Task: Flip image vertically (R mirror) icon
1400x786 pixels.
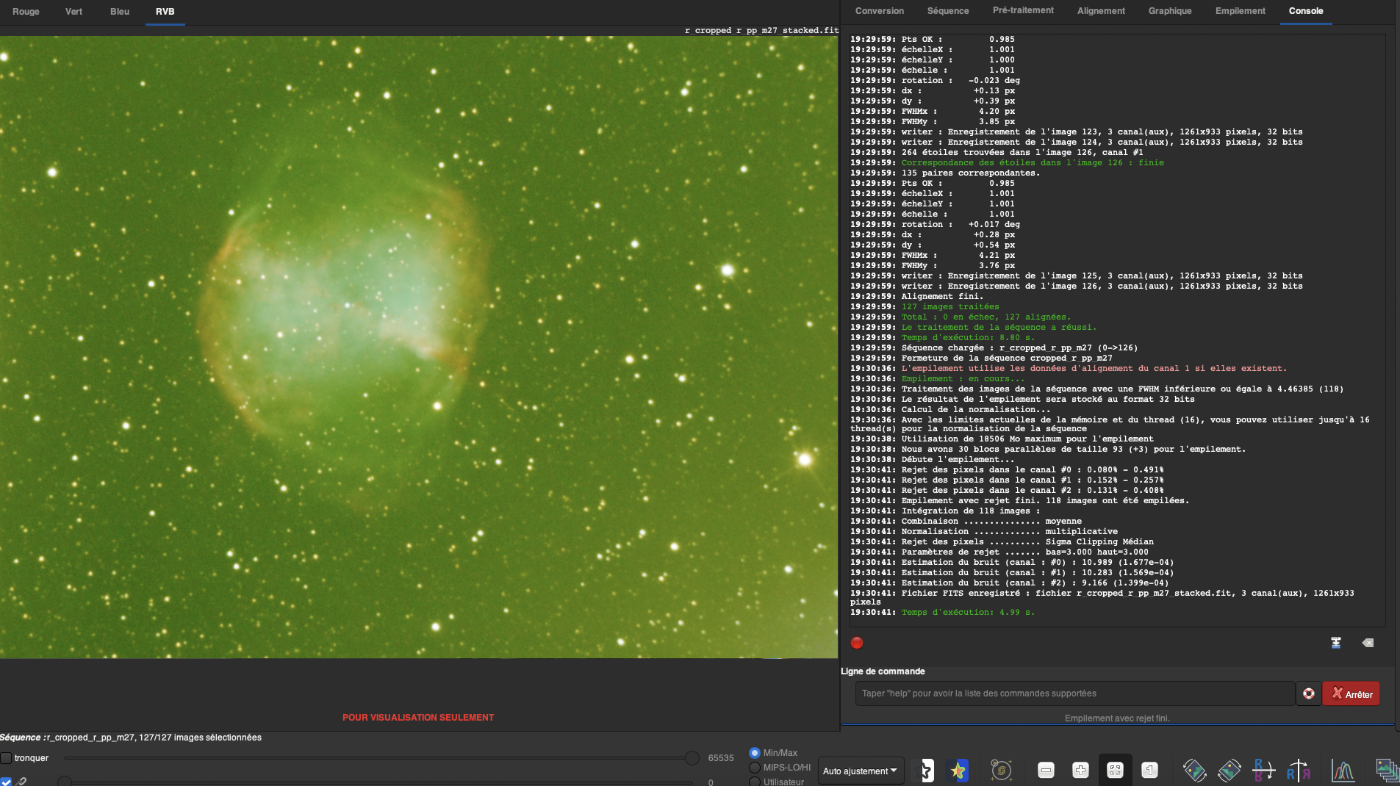Action: pyautogui.click(x=1264, y=770)
